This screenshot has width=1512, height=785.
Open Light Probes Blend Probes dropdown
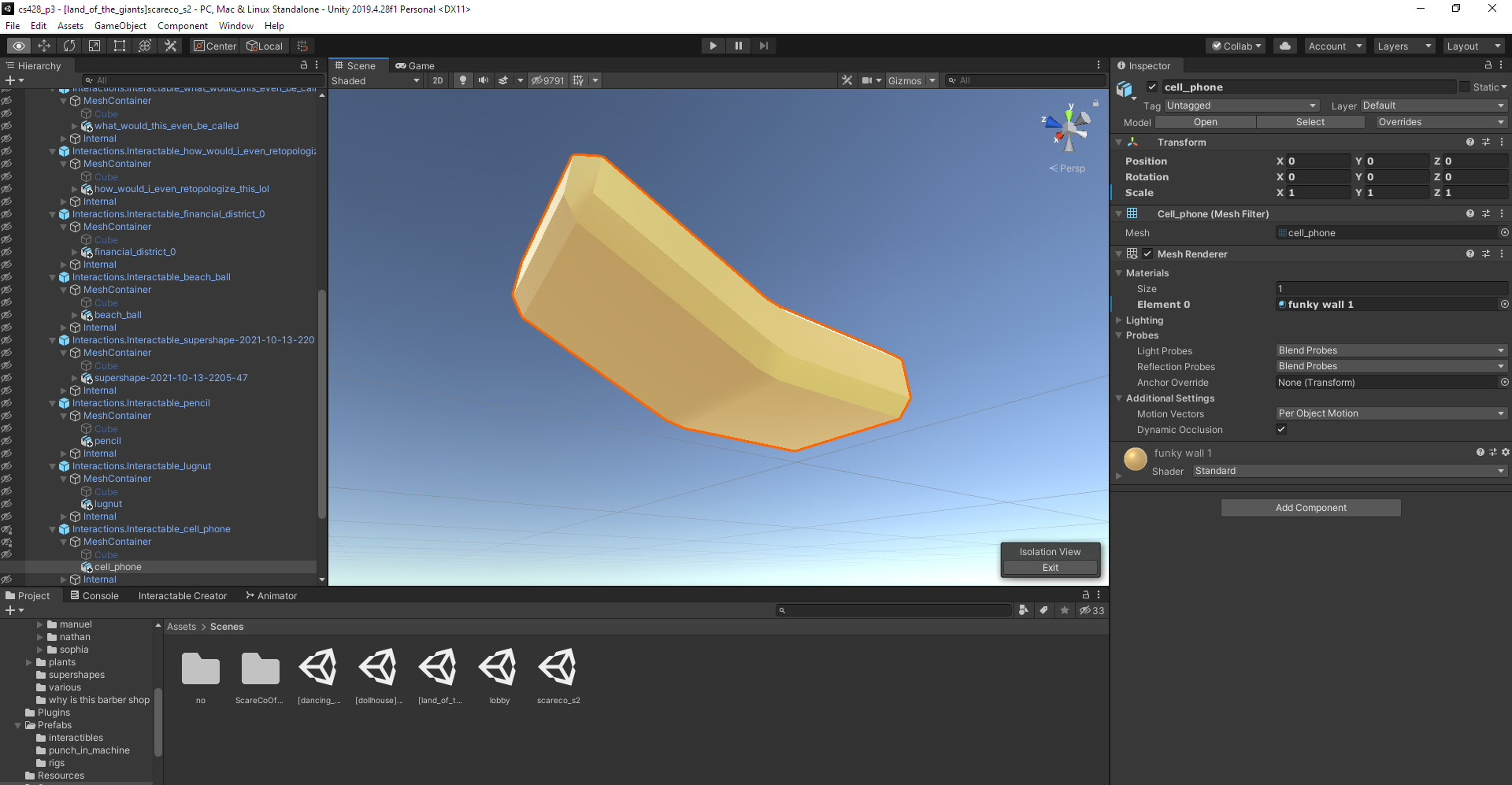[x=1392, y=350]
